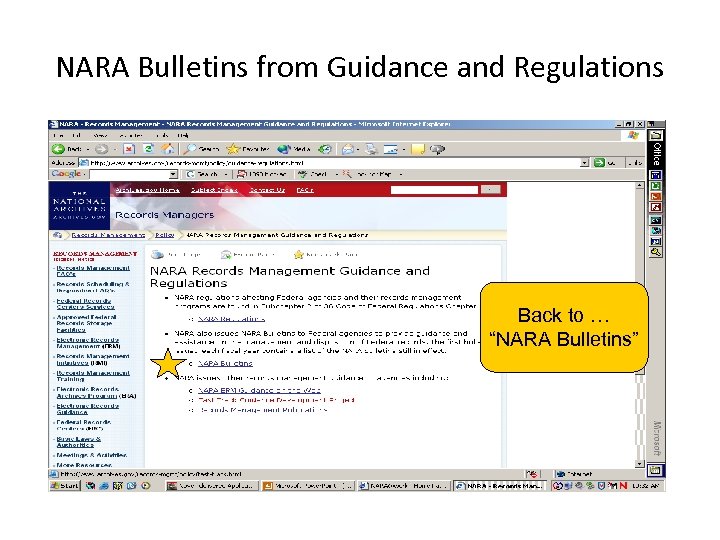Open the FAQs header link
The image size is (720, 540).
(x=305, y=190)
